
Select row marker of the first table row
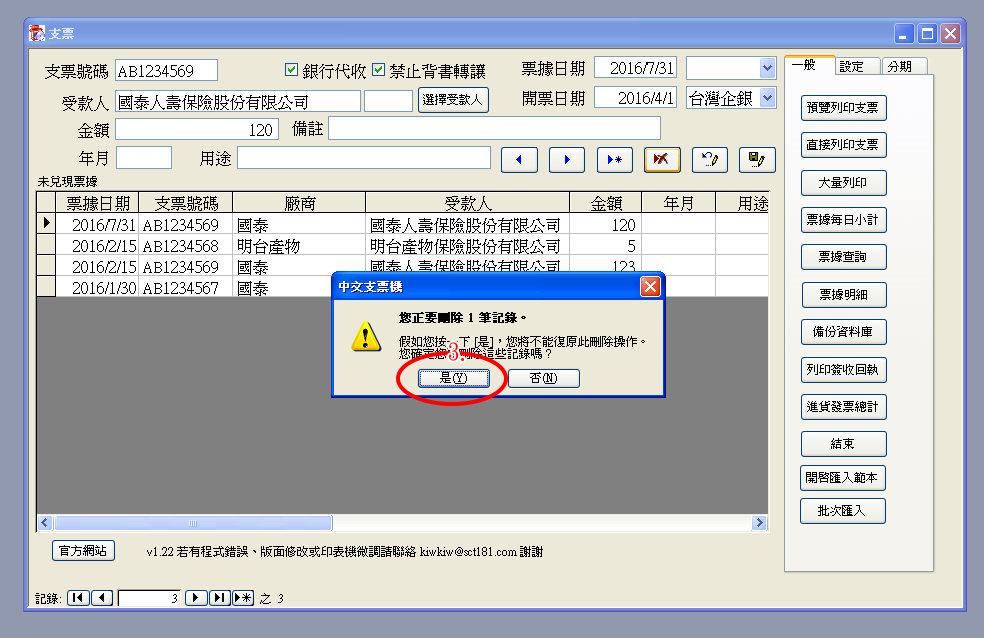(46, 223)
